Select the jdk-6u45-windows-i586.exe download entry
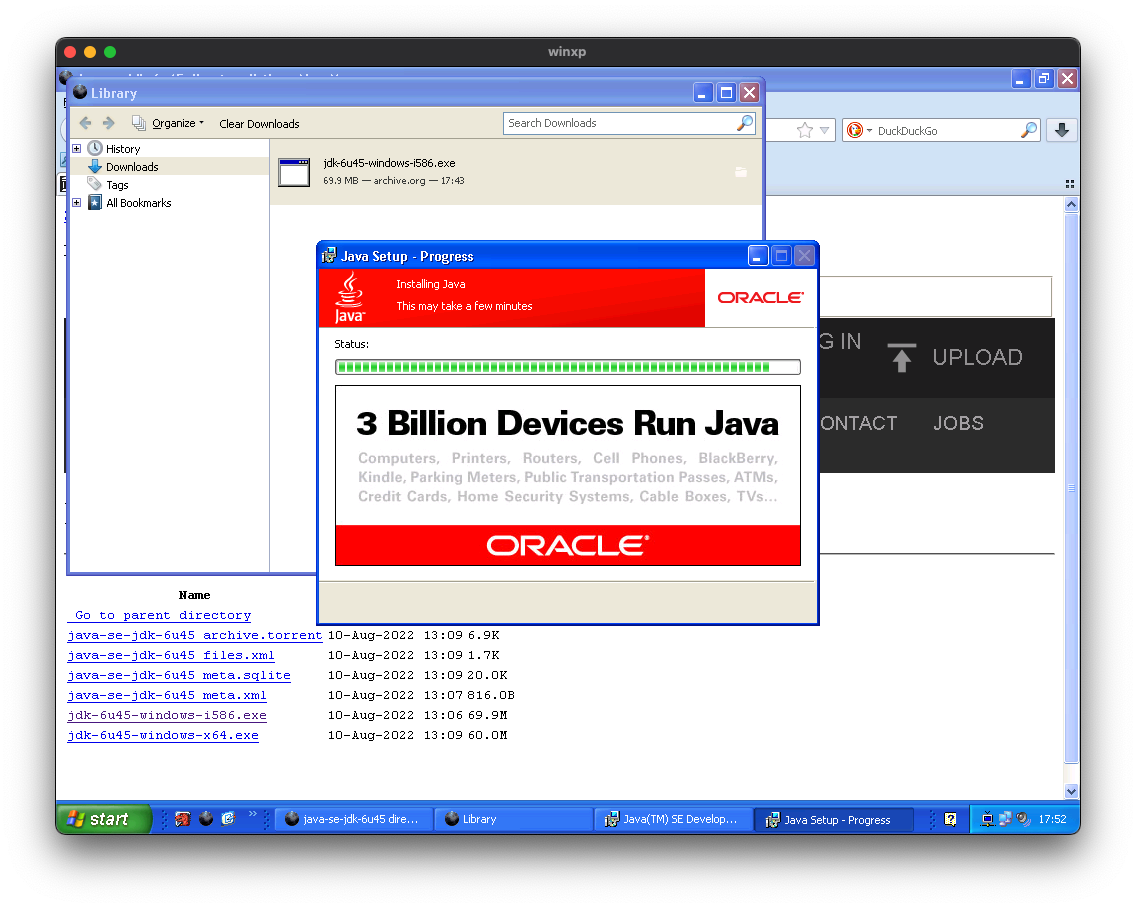Viewport: 1136px width, 908px height. [517, 172]
